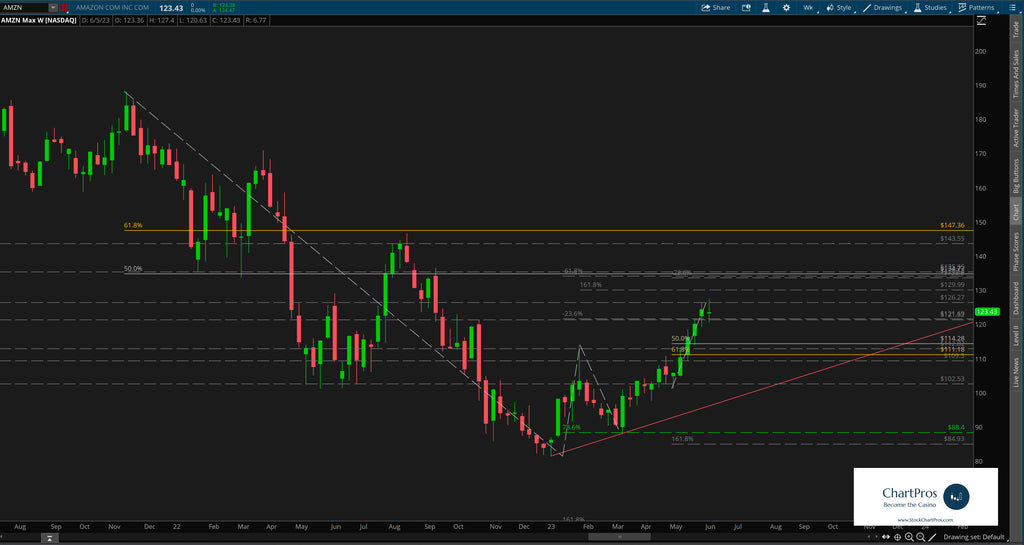Click the crosshair pan icon at bottom
Screen dimensions: 1024x545
897,537
